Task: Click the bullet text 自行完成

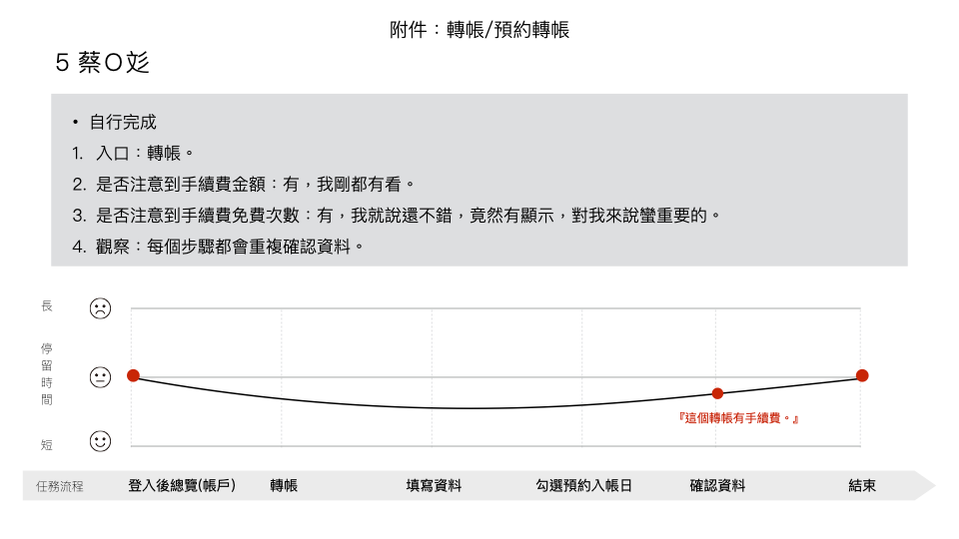Action: click(x=123, y=122)
